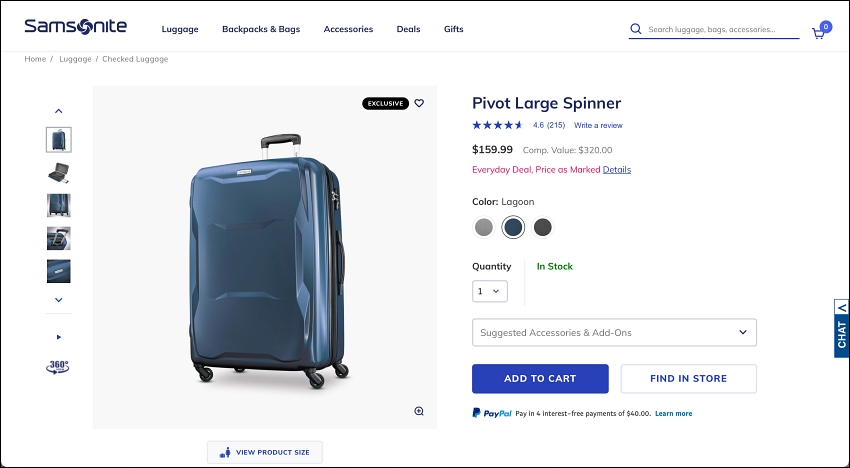Screen dimensions: 850x468
Task: Go to Samsonite homepage via logo
Action: (x=76, y=26)
